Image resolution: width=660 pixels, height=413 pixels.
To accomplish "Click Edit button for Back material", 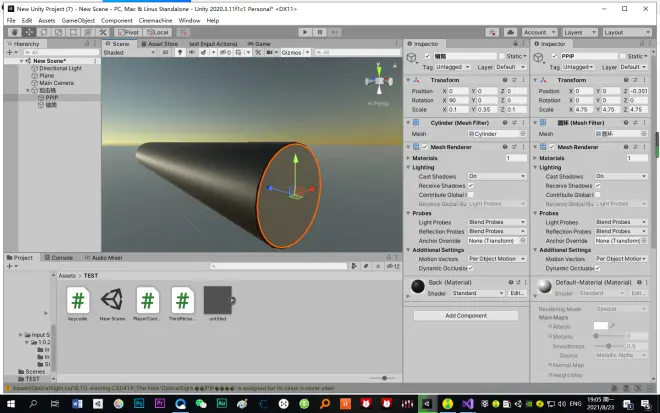I will pyautogui.click(x=517, y=293).
